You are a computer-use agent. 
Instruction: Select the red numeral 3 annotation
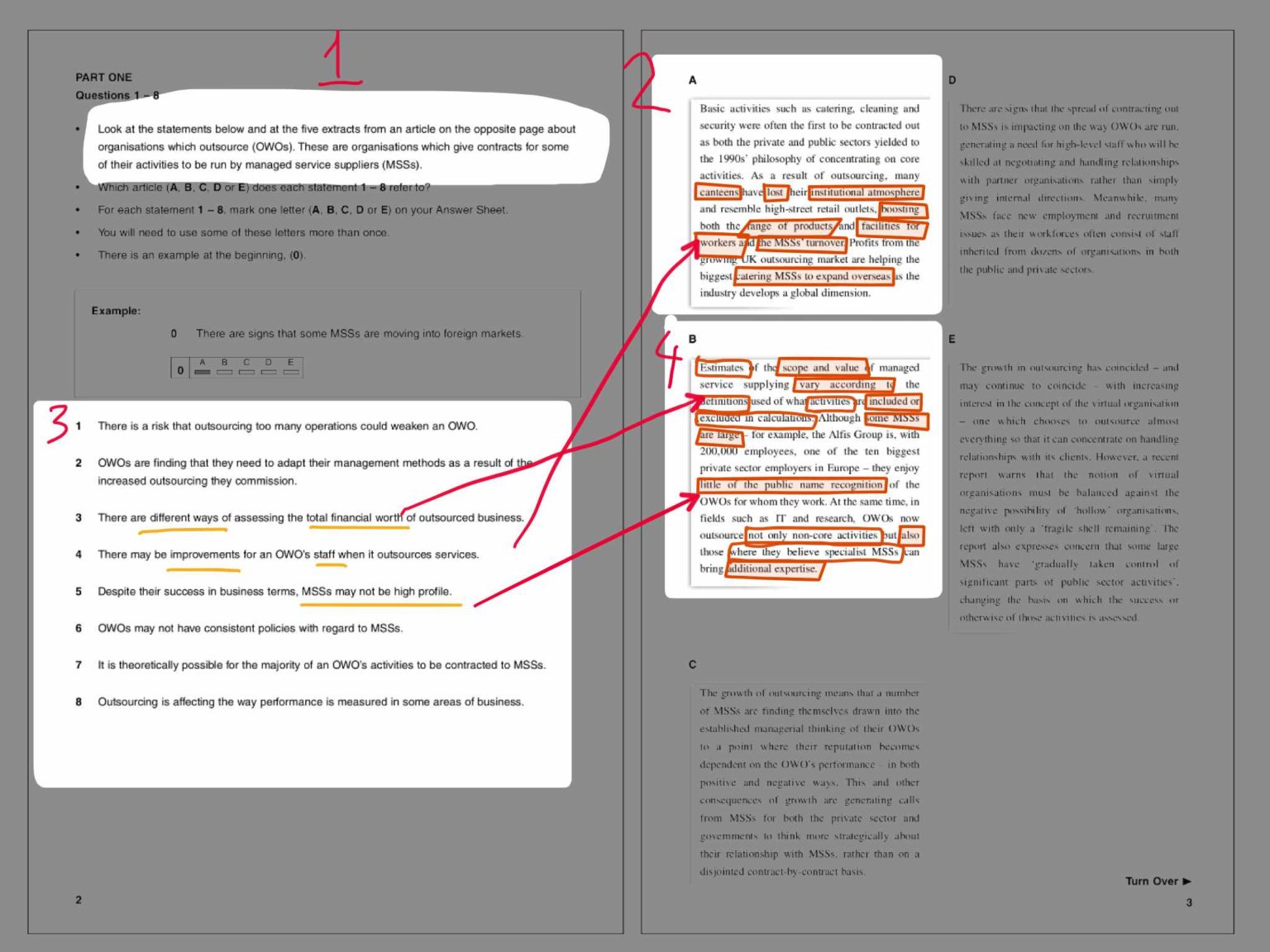click(x=55, y=423)
